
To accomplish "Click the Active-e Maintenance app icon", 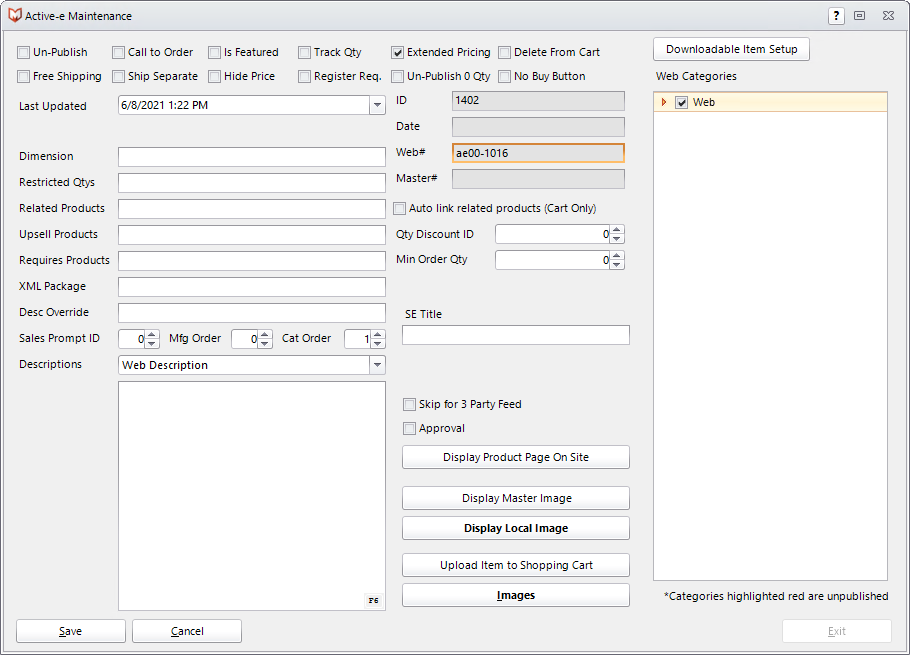I will click(15, 16).
